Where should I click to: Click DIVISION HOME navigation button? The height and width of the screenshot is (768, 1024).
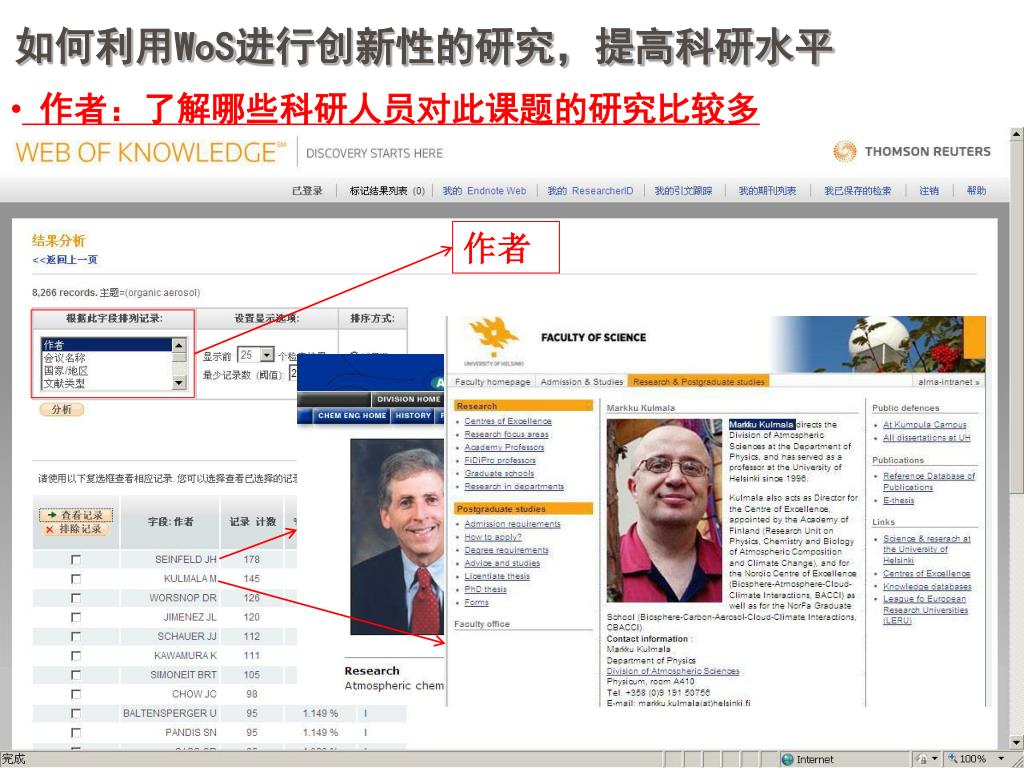pos(408,399)
